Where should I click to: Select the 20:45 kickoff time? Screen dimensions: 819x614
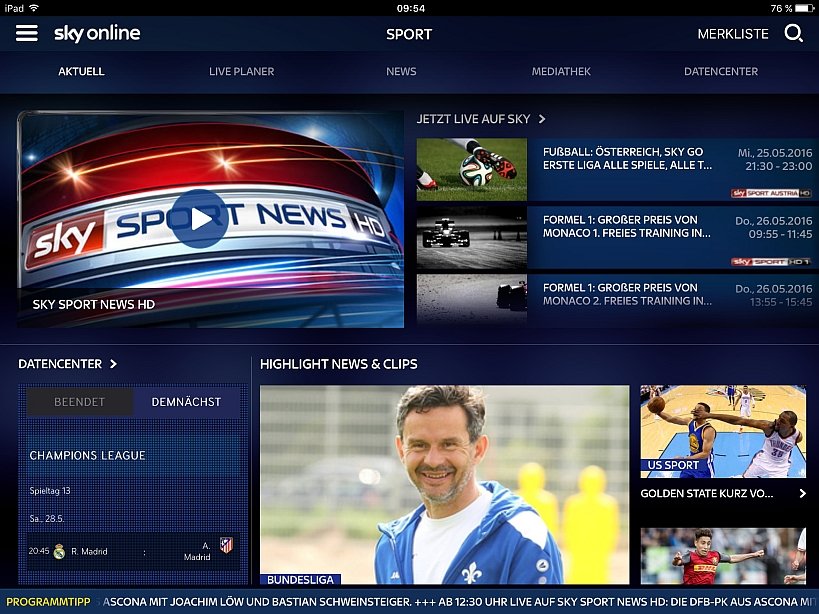coord(39,551)
